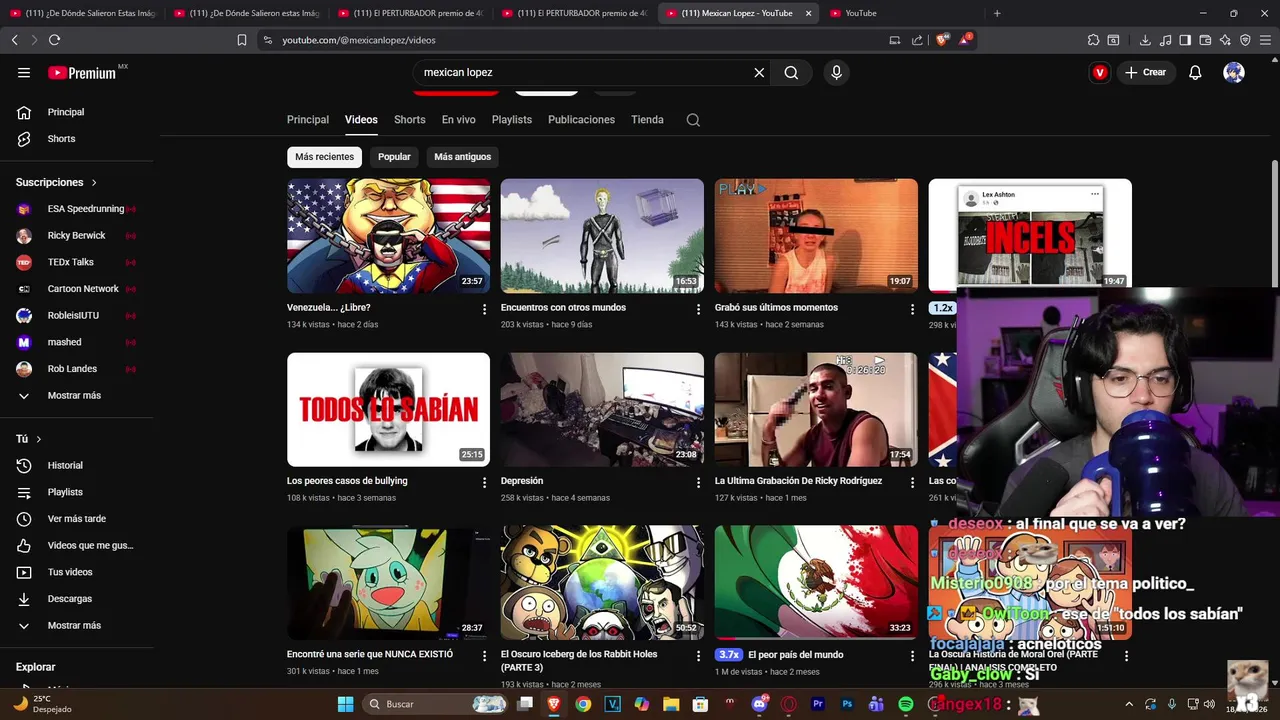This screenshot has width=1280, height=720.
Task: Clear the search box with the X
Action: (x=759, y=72)
